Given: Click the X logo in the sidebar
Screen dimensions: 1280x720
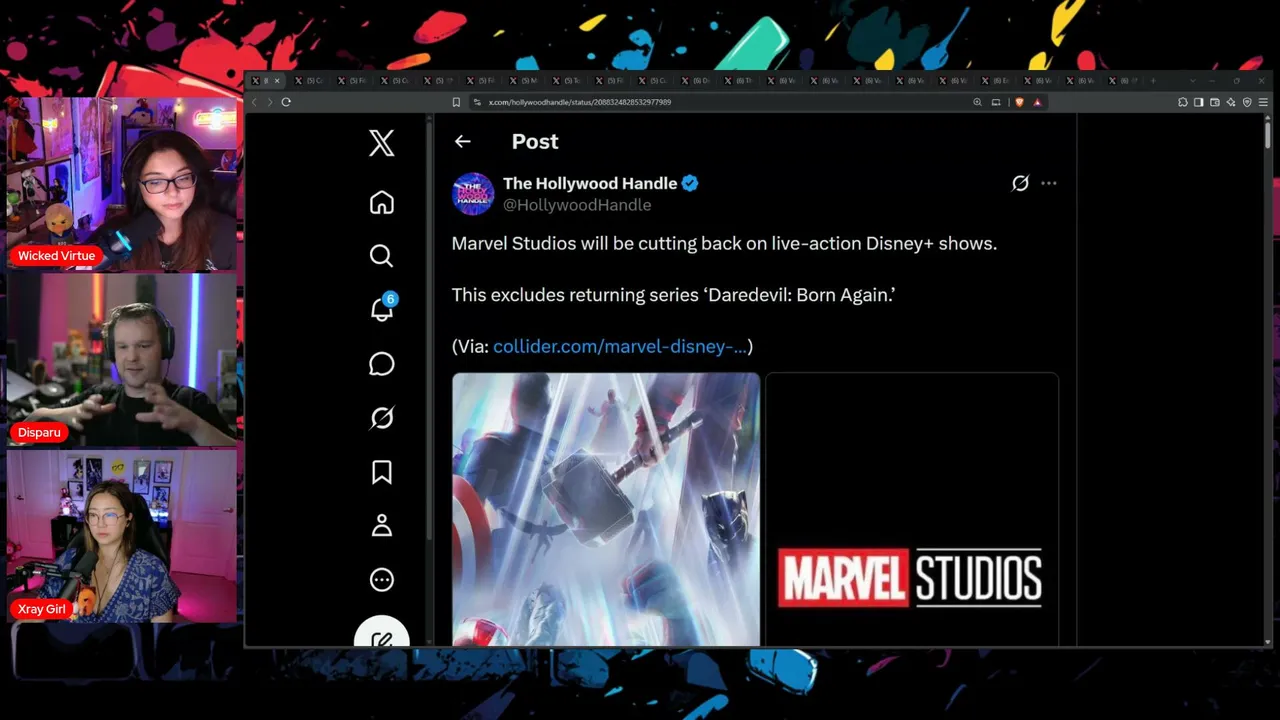Looking at the screenshot, I should (x=381, y=143).
